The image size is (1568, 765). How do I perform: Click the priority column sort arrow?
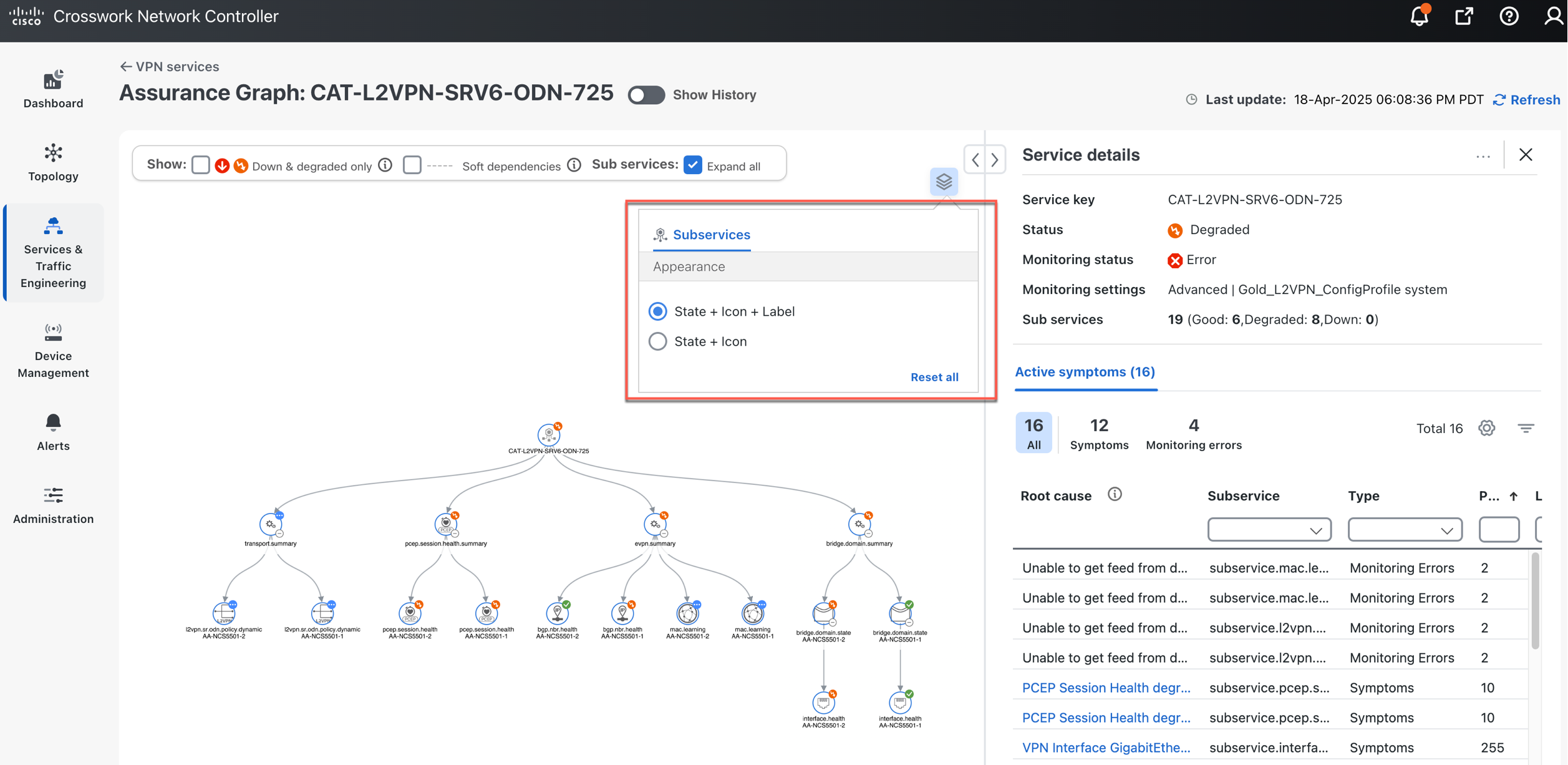point(1514,497)
